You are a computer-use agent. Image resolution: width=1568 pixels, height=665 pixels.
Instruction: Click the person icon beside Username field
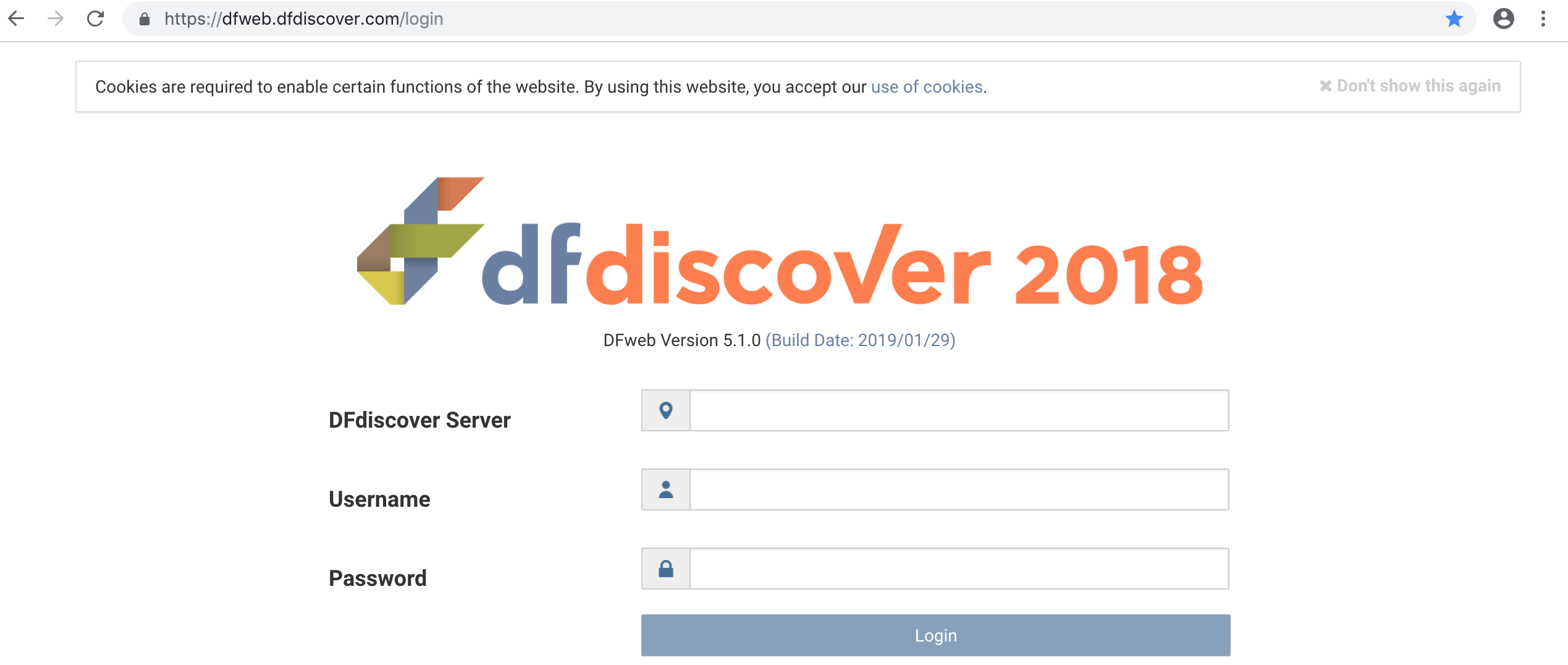coord(665,489)
